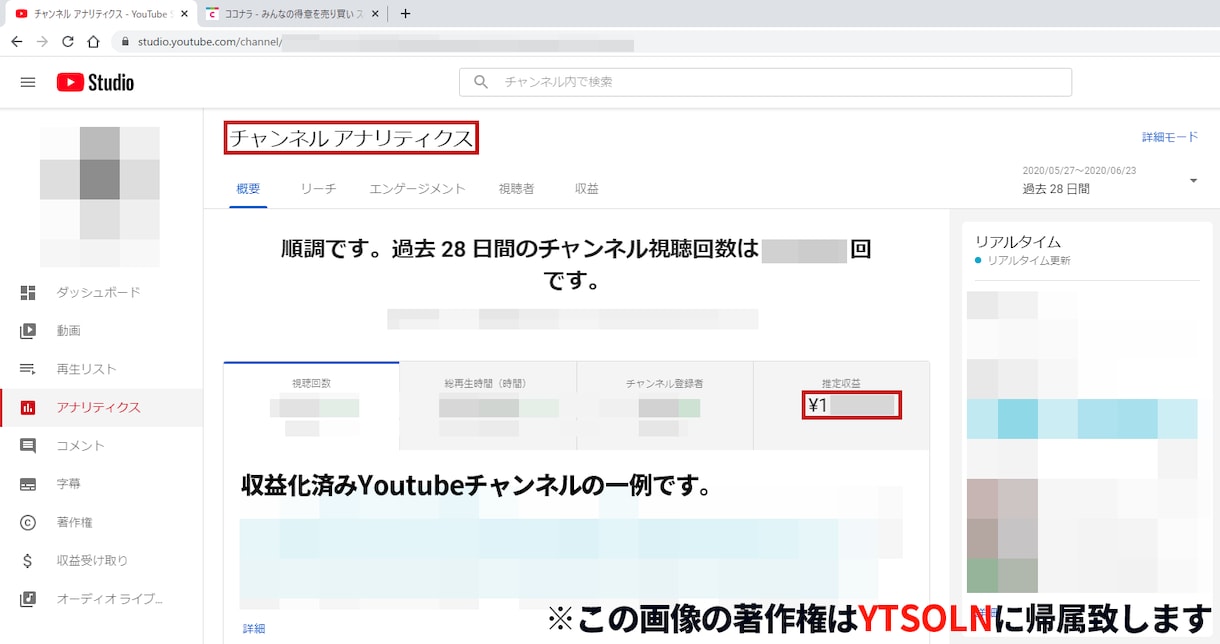Click the YouTube Studio logo

click(95, 82)
